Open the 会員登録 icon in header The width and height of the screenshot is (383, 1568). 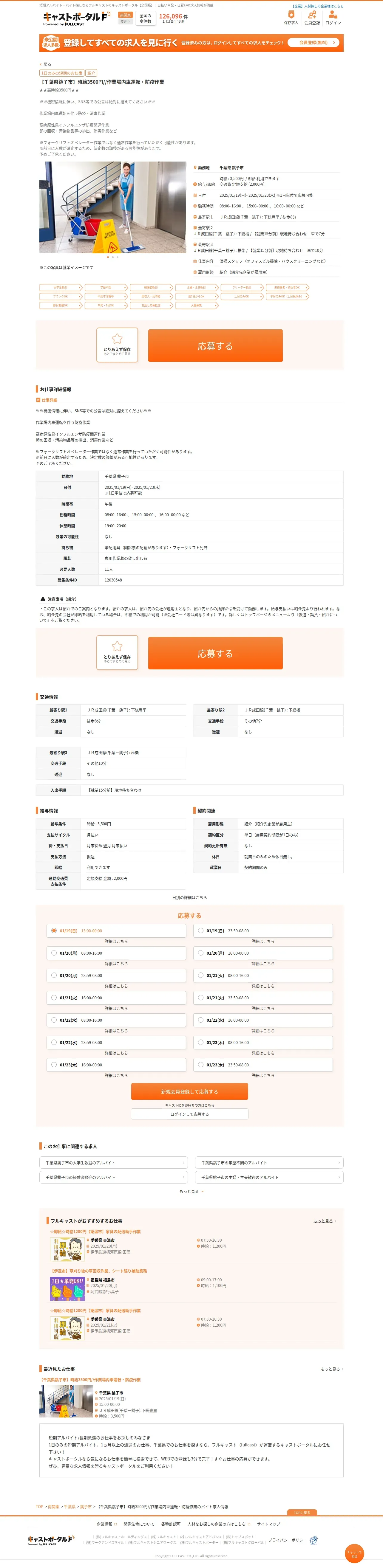[x=312, y=17]
